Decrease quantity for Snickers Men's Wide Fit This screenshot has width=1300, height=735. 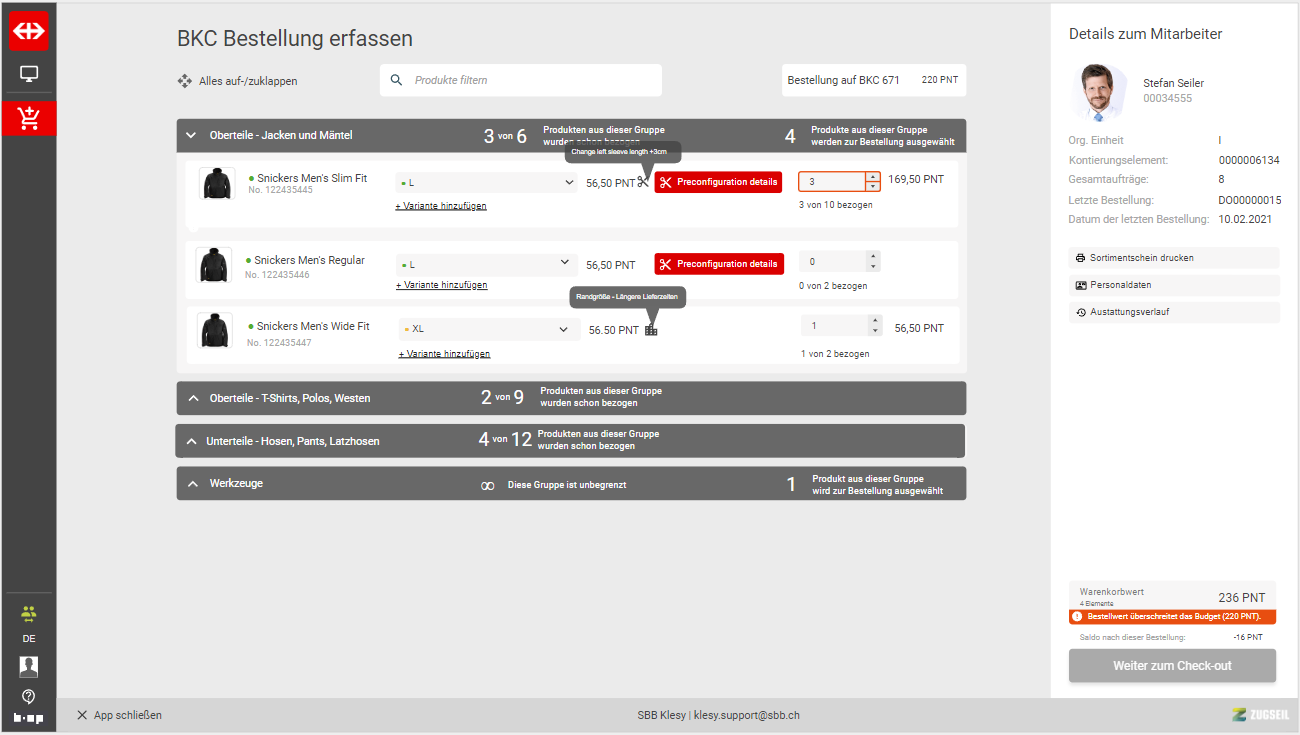click(x=875, y=331)
